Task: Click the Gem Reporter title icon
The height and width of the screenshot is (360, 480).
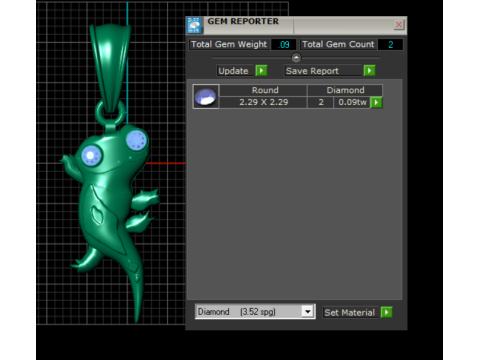Action: coord(194,25)
